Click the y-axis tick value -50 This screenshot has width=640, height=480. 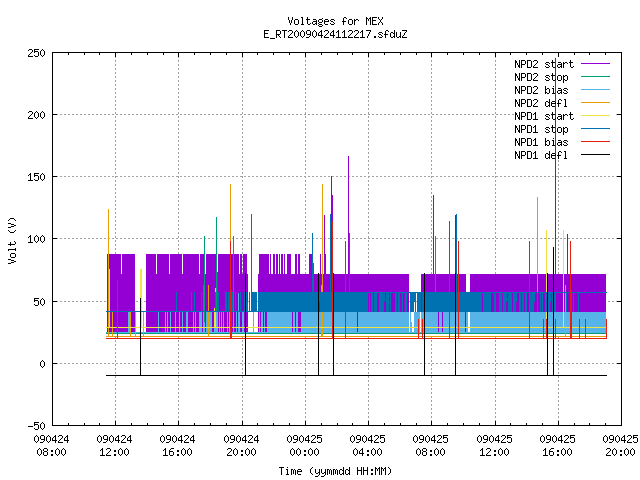tap(36, 426)
